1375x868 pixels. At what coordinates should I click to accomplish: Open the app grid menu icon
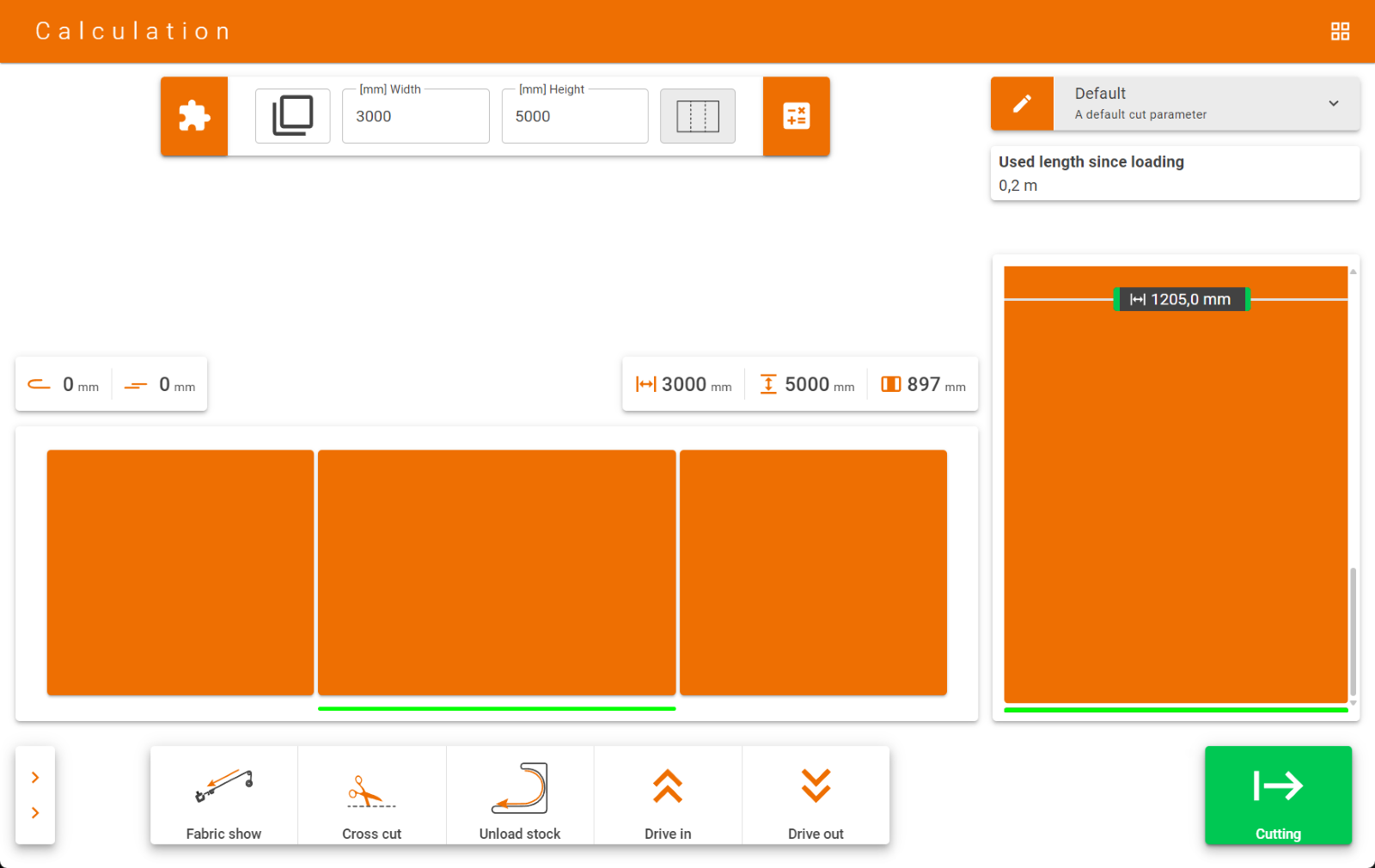click(x=1340, y=32)
